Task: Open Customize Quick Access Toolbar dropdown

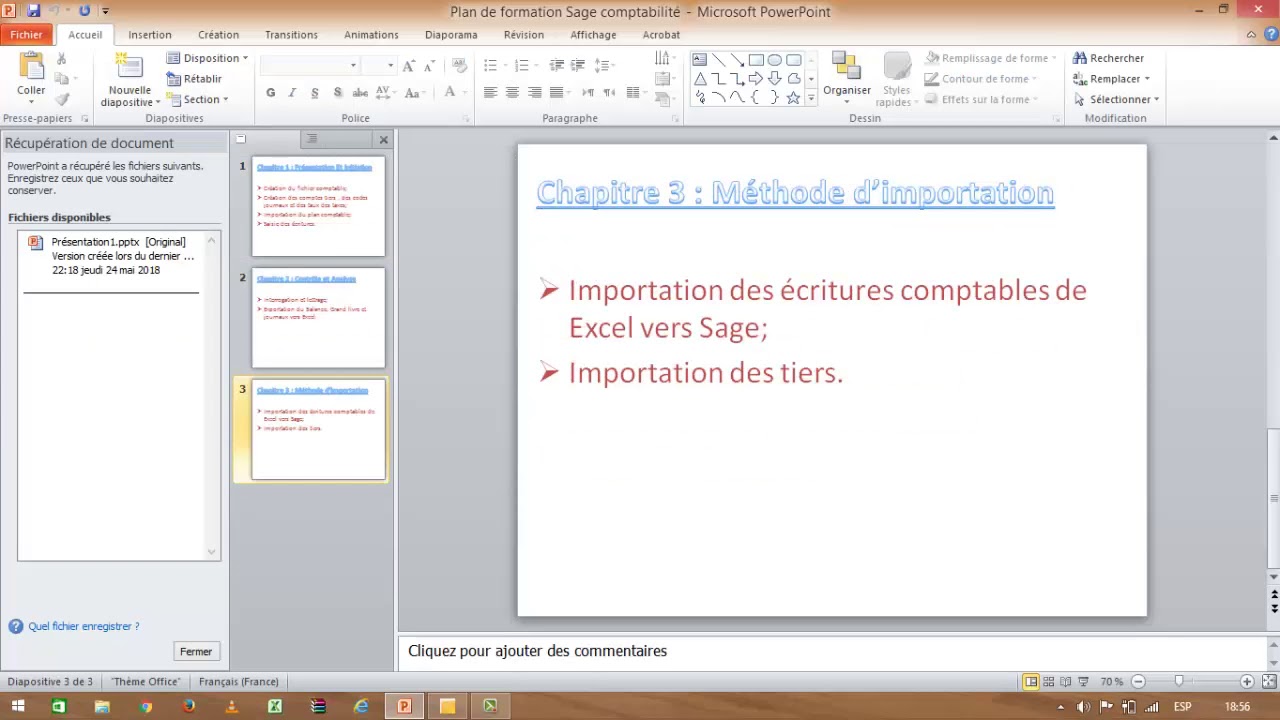Action: (x=105, y=11)
